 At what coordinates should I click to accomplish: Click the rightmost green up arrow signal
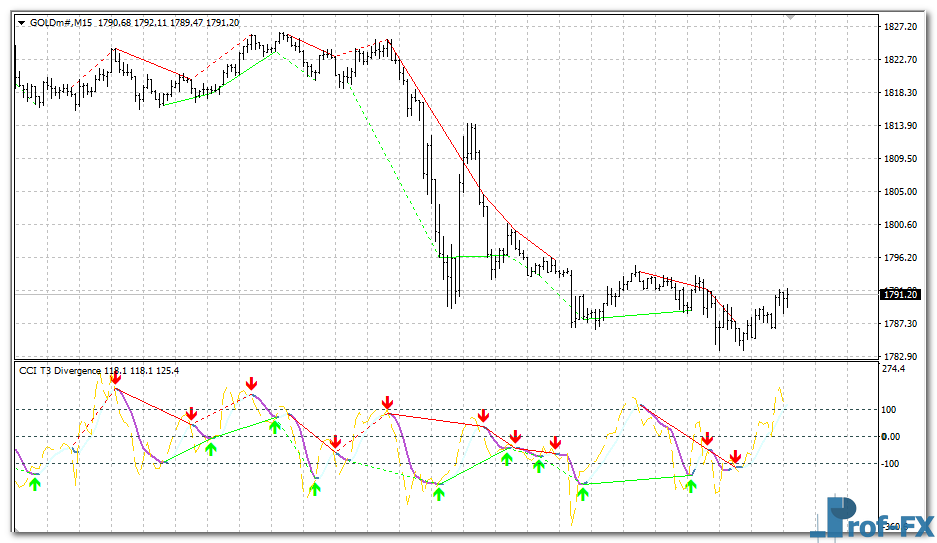point(691,485)
